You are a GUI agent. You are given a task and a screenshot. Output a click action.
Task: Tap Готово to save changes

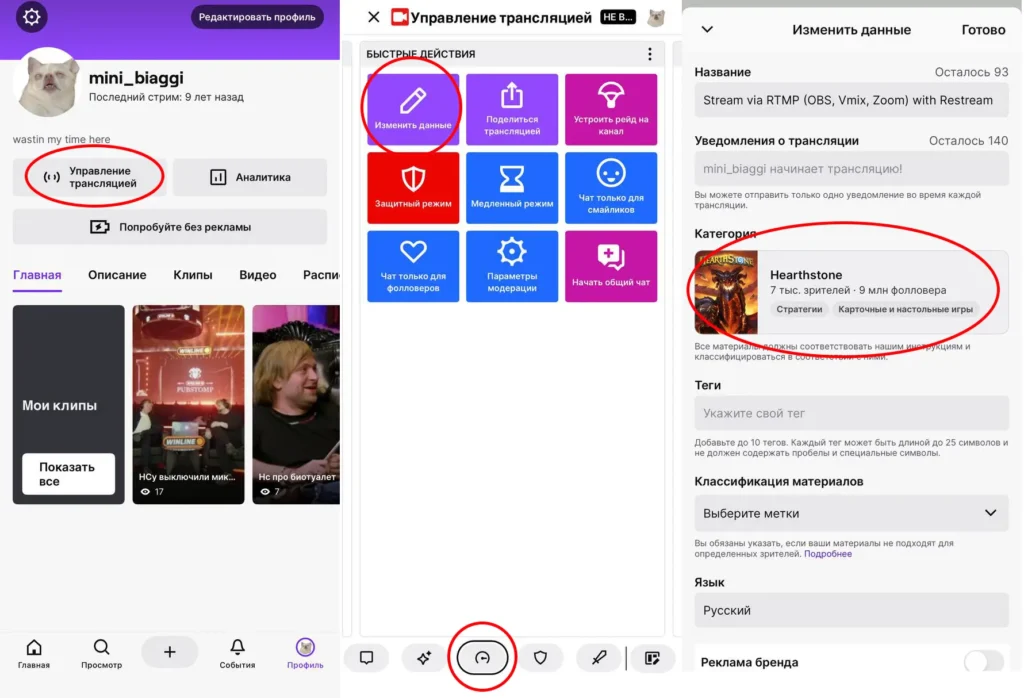(982, 30)
